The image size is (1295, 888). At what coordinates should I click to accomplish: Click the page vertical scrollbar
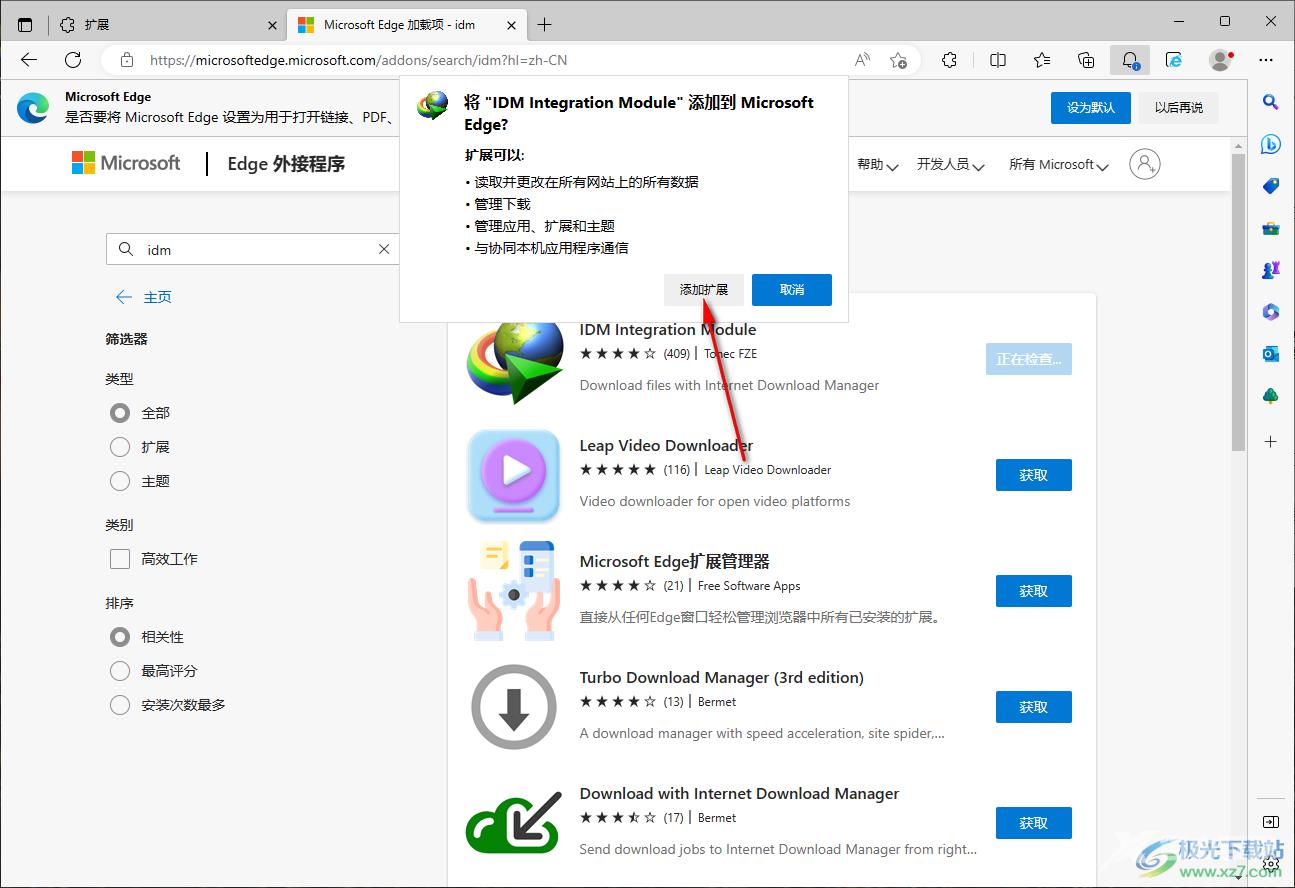point(1238,301)
